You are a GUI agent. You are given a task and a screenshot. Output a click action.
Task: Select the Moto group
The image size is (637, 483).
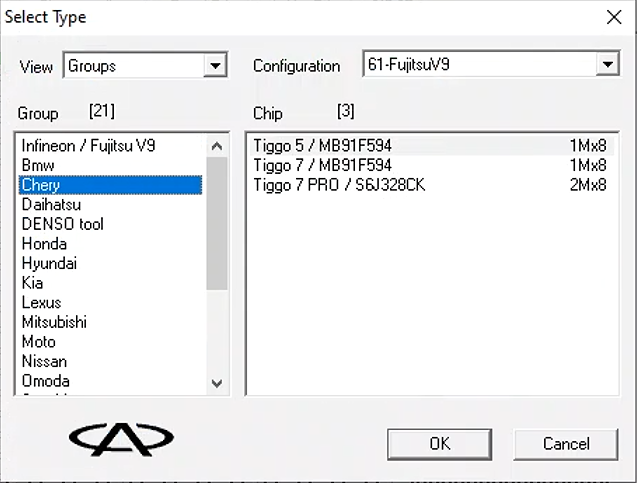(x=110, y=342)
